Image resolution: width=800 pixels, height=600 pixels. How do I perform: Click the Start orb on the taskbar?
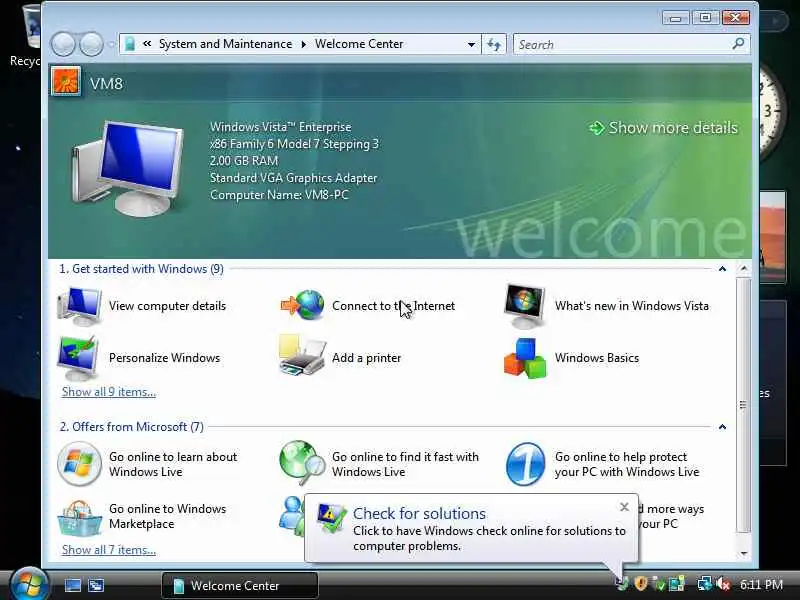pos(28,585)
